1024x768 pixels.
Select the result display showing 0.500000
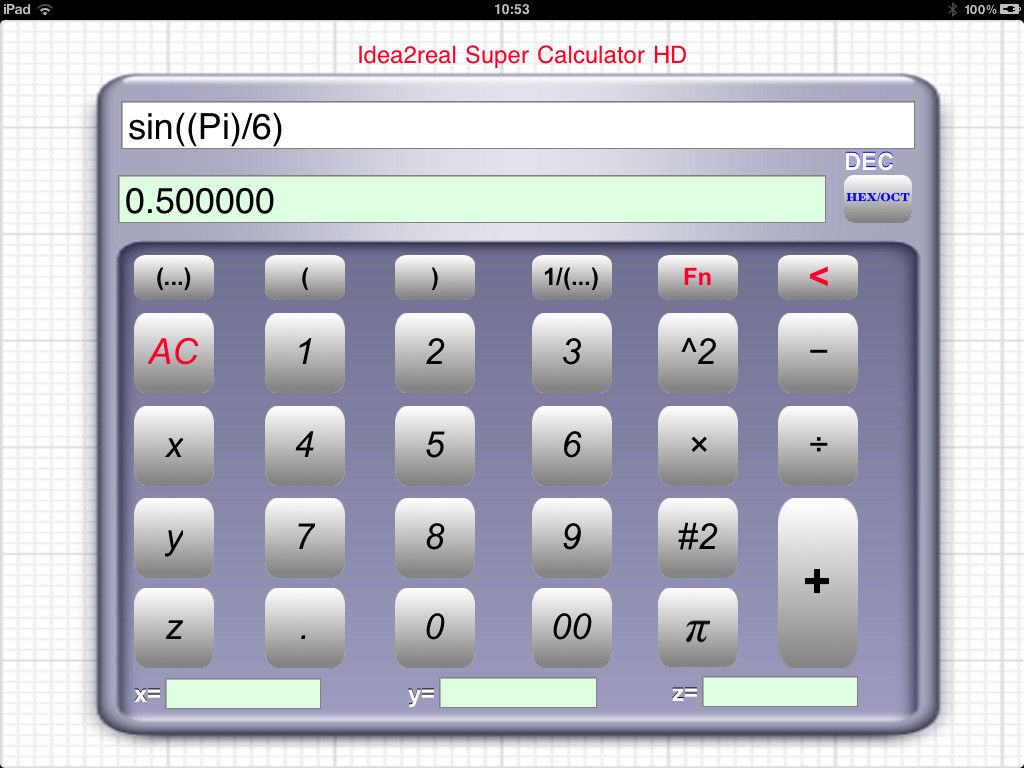point(472,199)
